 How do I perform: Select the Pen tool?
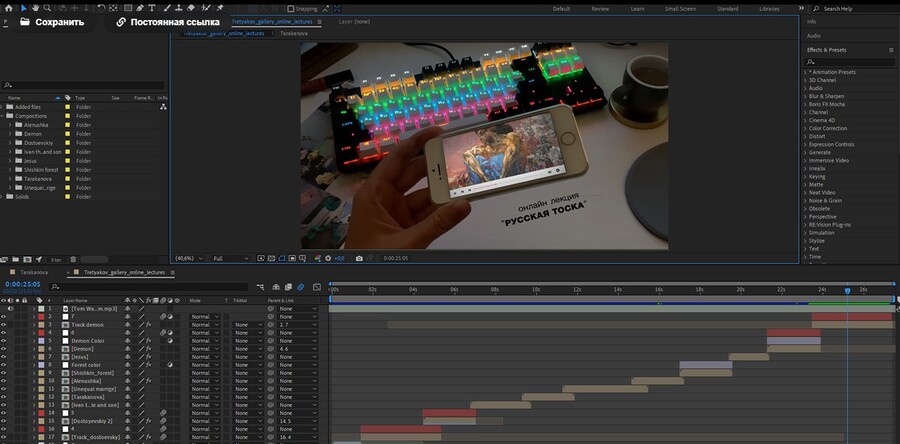coord(140,8)
